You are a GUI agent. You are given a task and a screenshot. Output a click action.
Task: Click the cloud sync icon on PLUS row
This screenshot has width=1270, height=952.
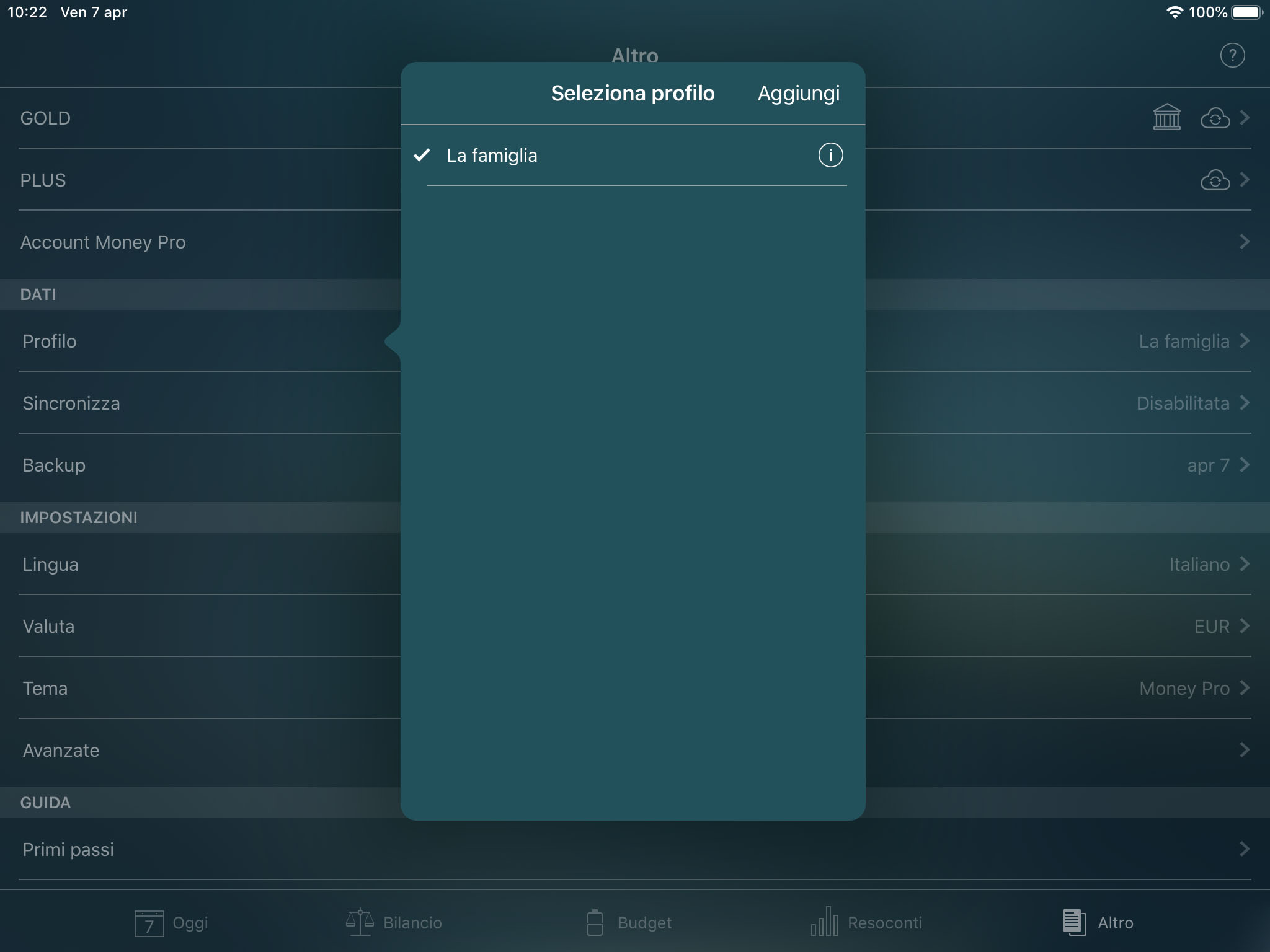[x=1214, y=180]
